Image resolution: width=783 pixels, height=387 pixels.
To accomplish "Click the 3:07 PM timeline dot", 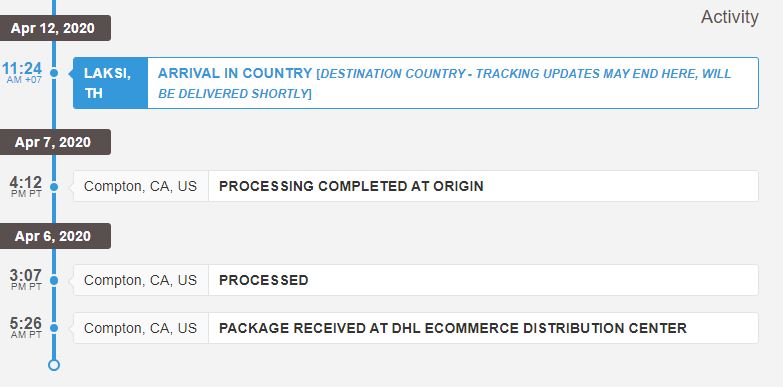I will click(x=54, y=281).
